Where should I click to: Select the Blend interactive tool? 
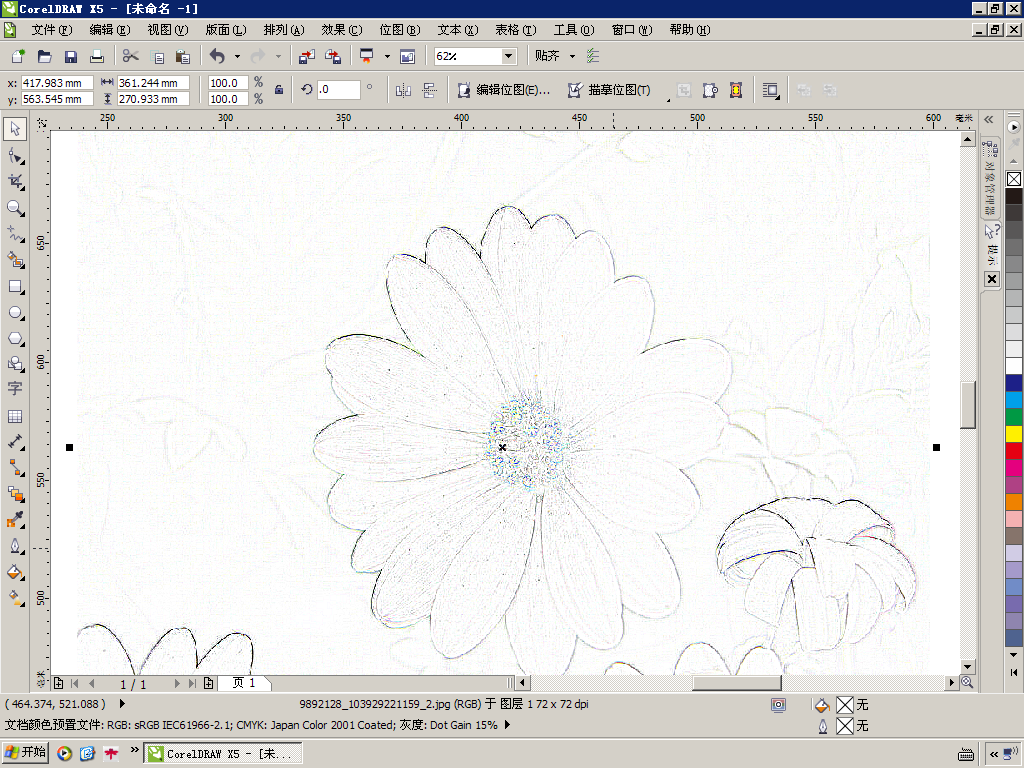pyautogui.click(x=15, y=494)
